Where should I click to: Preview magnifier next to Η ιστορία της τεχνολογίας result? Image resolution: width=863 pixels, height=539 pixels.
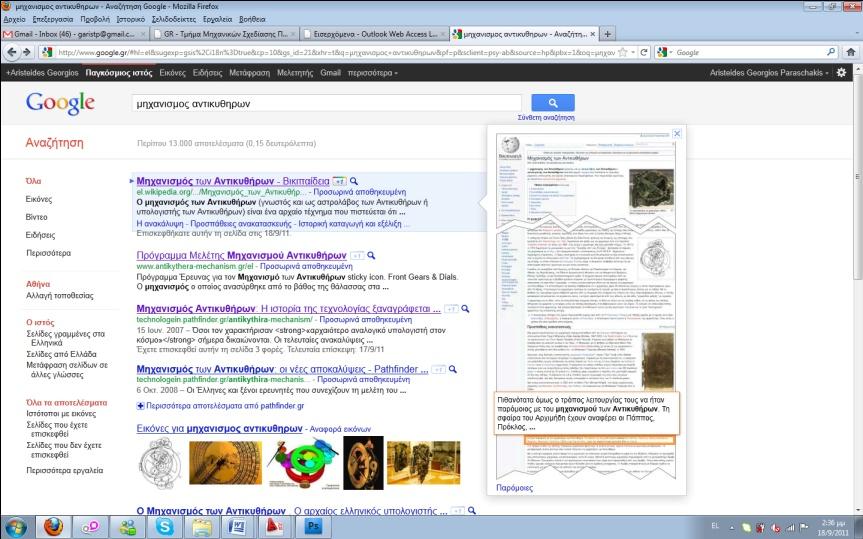tap(465, 309)
